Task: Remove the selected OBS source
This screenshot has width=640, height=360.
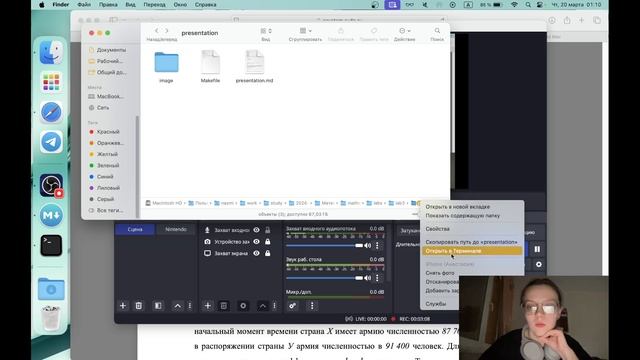Action: tap(224, 305)
